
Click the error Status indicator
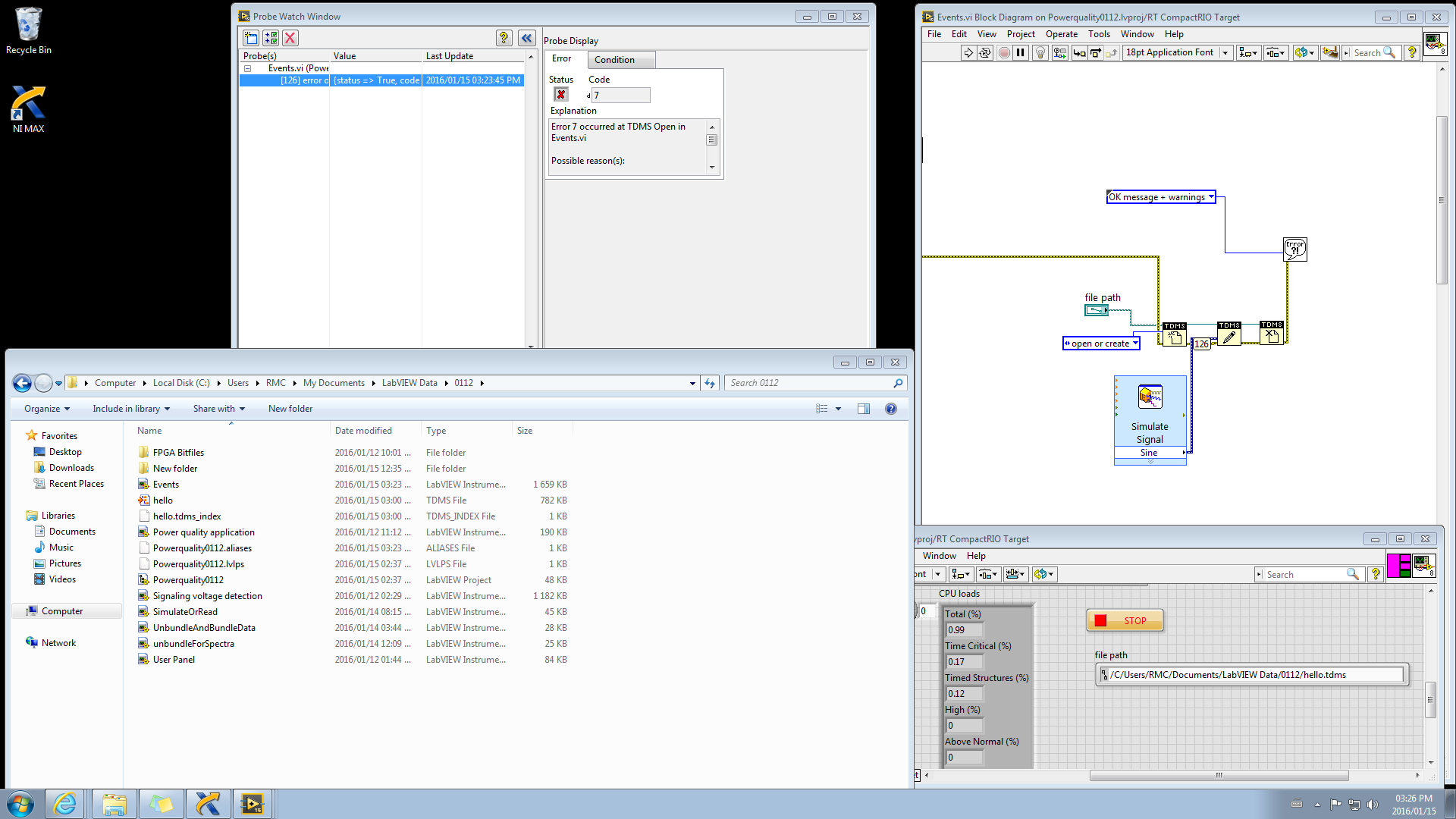561,95
